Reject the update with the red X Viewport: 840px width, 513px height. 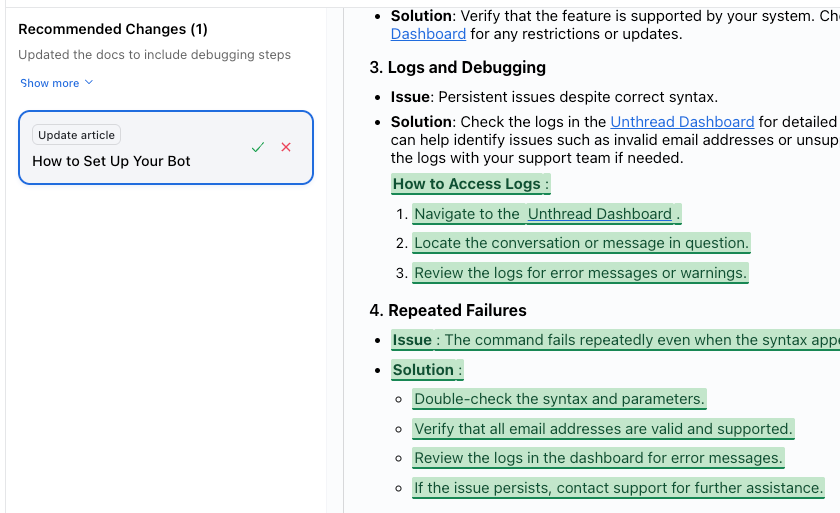click(286, 147)
